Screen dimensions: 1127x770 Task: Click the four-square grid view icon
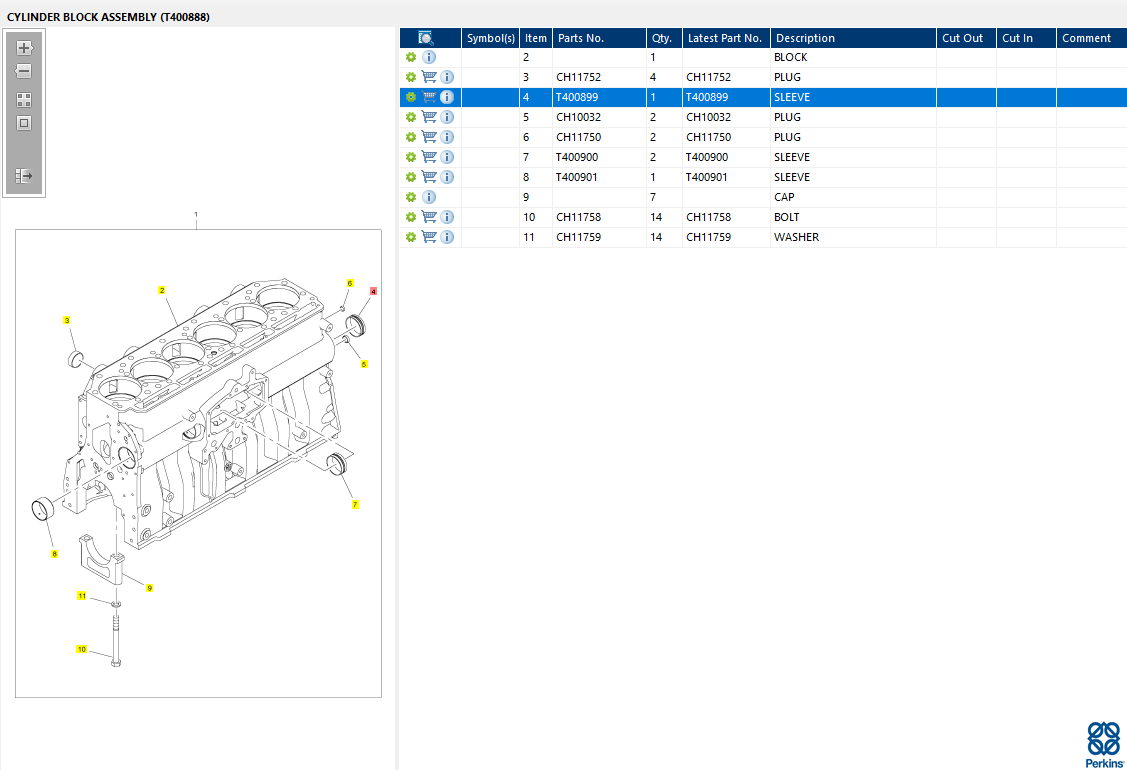[24, 100]
